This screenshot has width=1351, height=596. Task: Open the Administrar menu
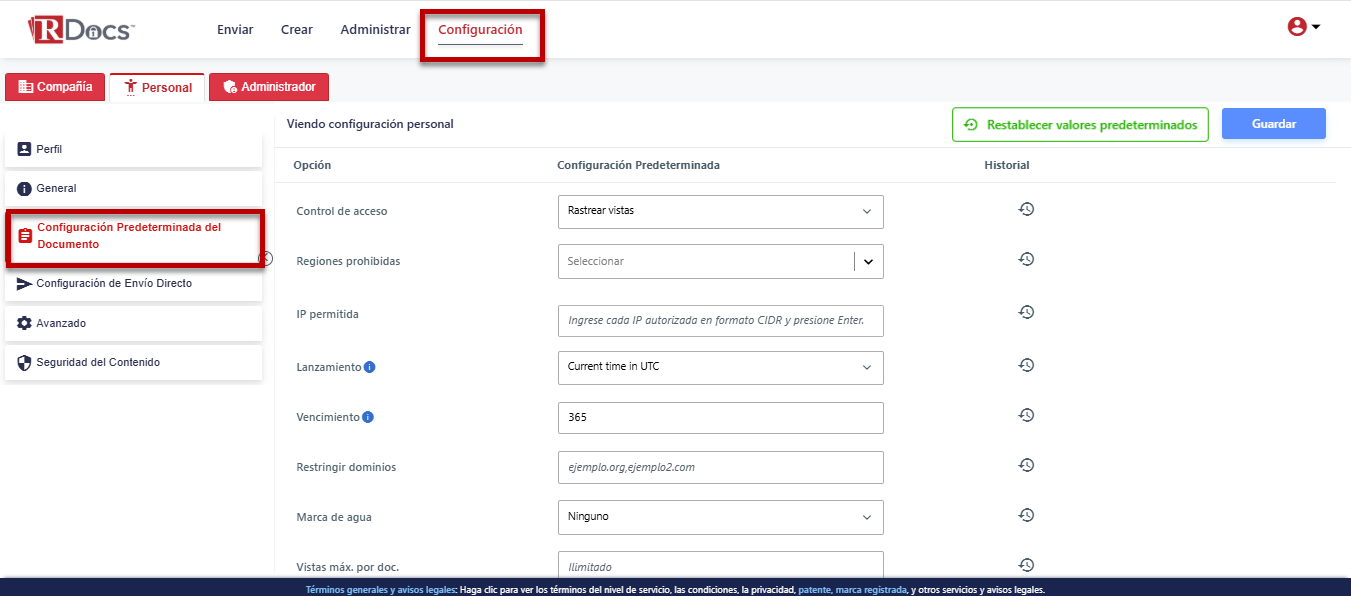tap(375, 30)
